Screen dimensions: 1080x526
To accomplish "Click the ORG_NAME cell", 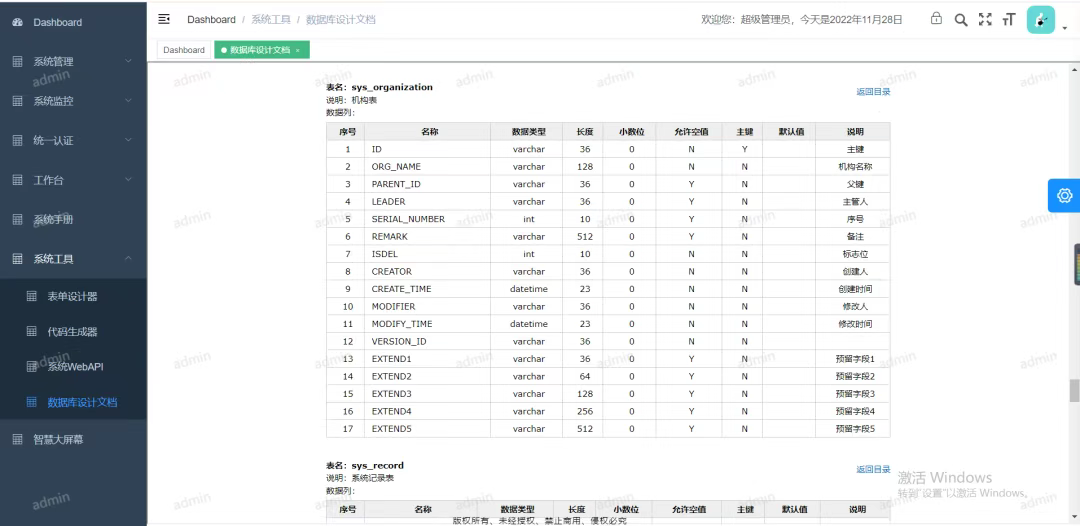I will coord(427,167).
